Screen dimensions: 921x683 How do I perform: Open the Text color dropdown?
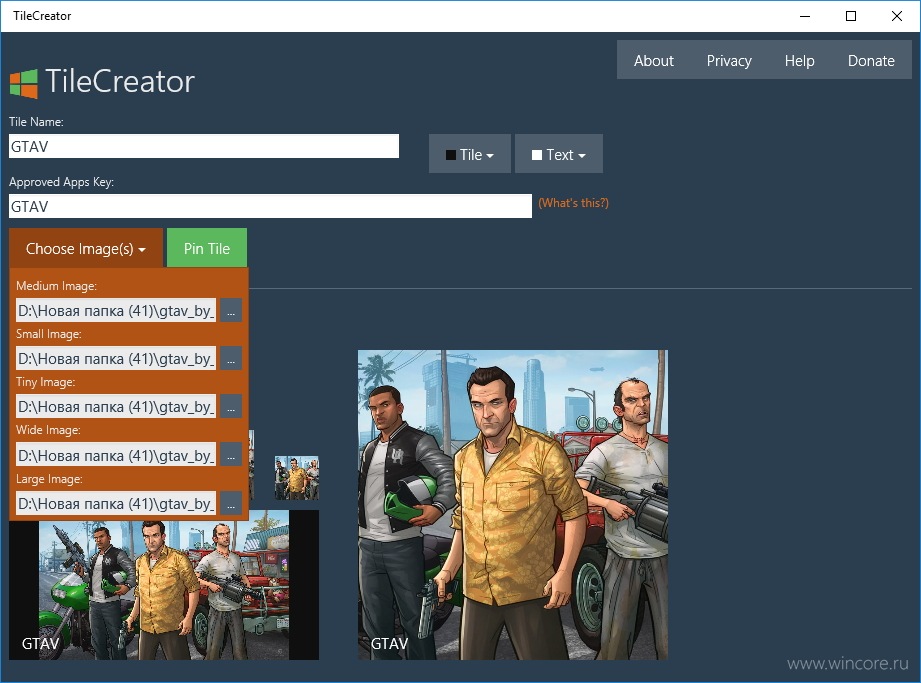[x=559, y=154]
